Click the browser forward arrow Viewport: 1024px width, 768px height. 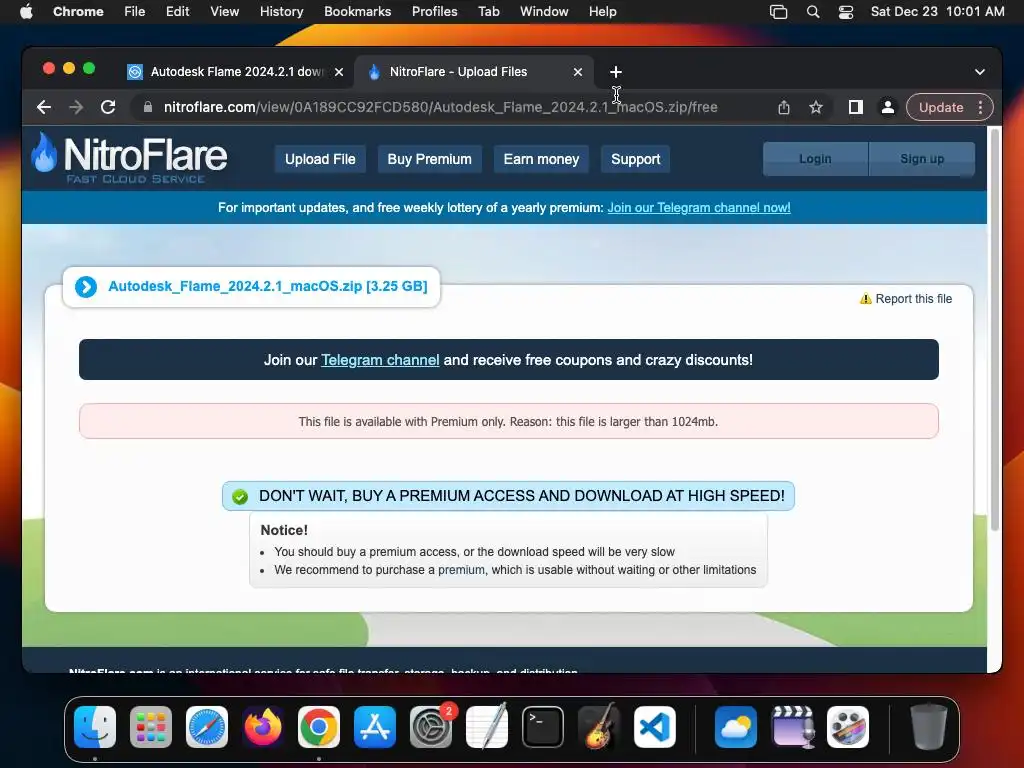coord(76,107)
